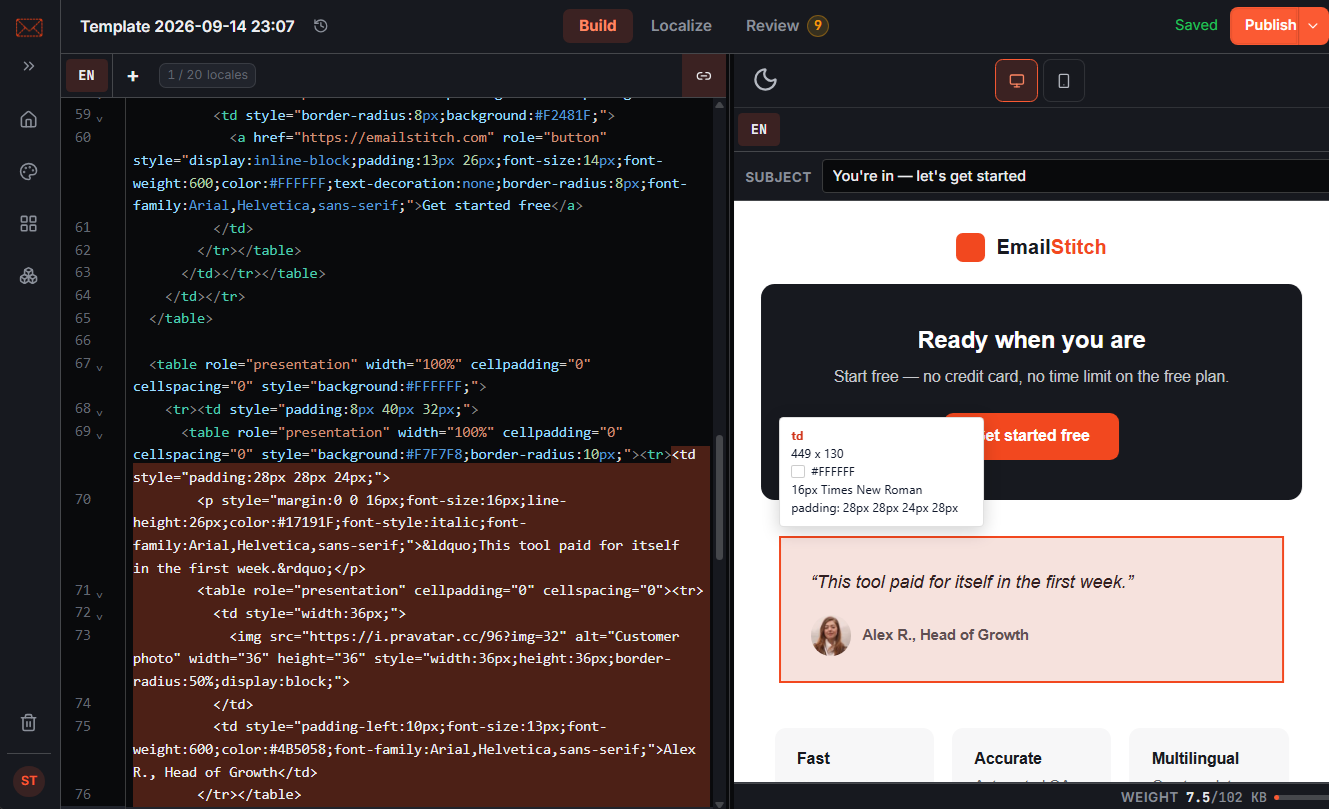Click line number 60 in gutter

point(83,137)
